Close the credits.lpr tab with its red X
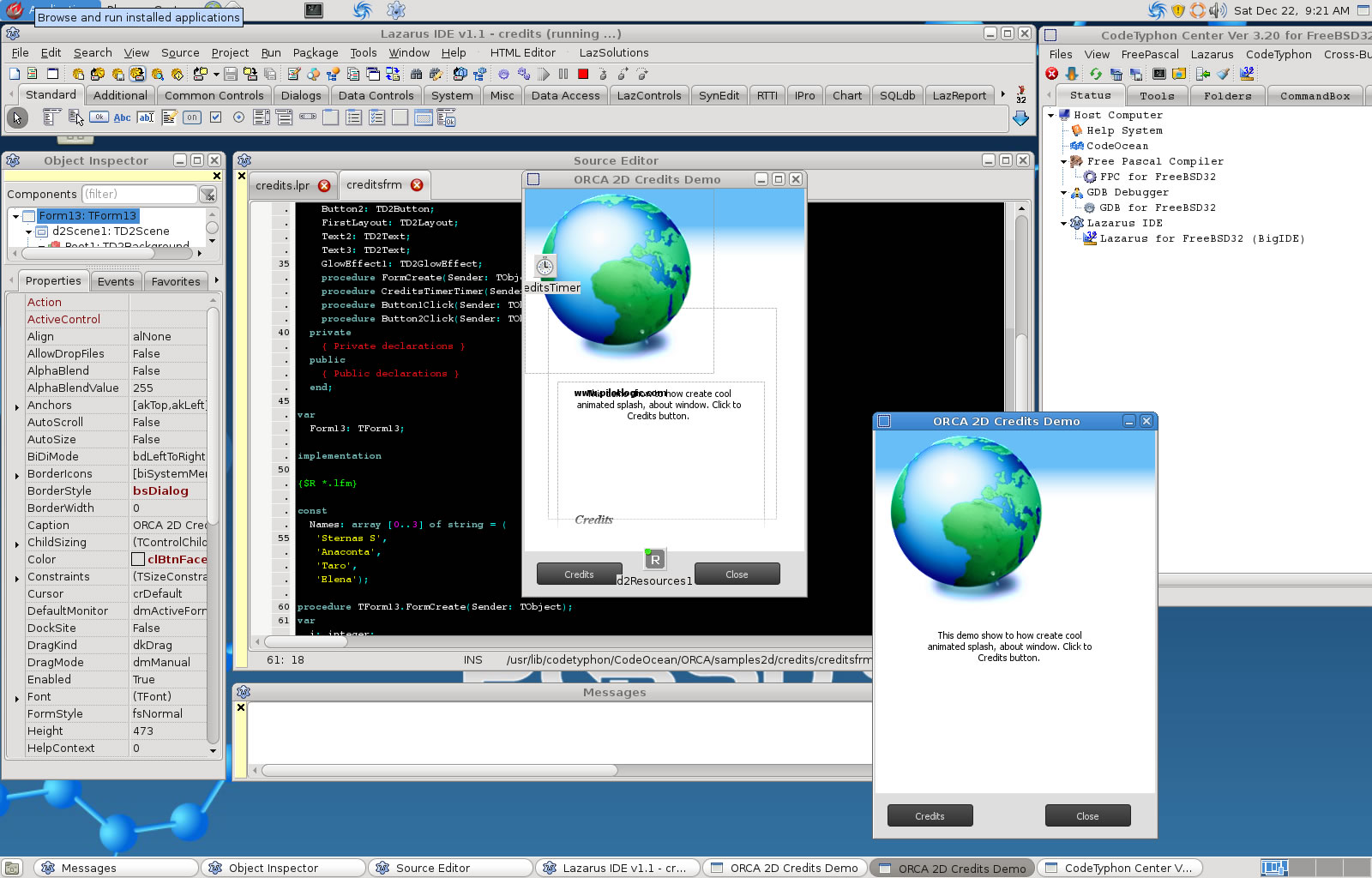 coord(324,186)
